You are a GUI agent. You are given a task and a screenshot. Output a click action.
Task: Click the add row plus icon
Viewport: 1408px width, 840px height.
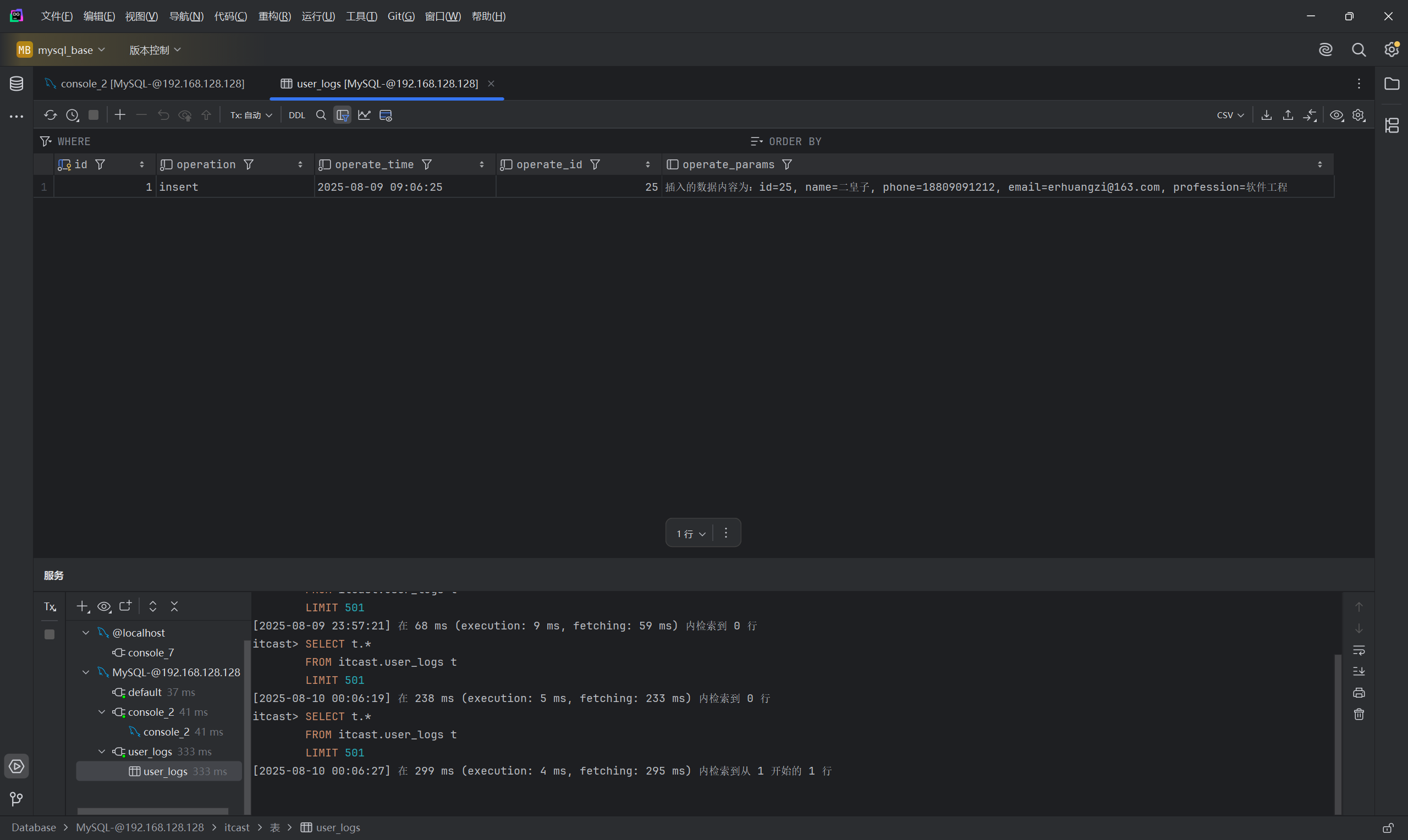120,115
